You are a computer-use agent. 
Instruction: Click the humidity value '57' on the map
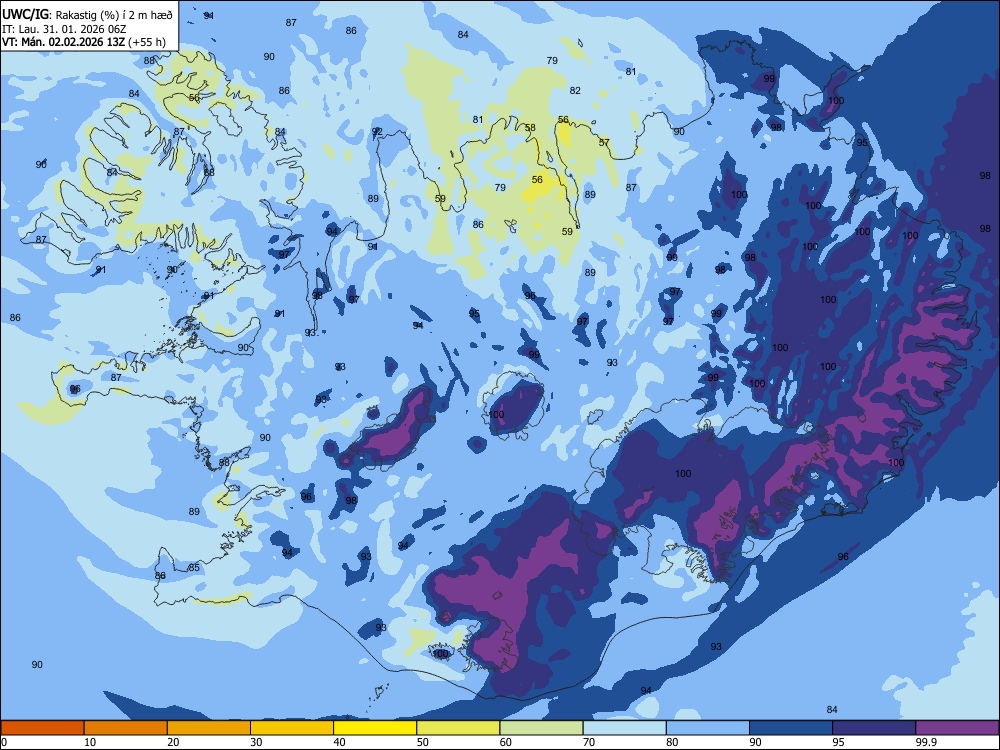click(604, 143)
